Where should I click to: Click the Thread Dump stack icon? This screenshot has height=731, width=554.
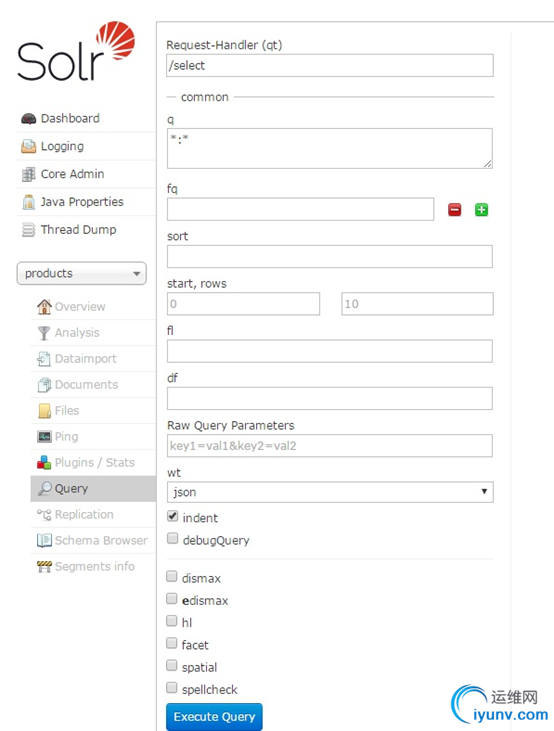[28, 230]
